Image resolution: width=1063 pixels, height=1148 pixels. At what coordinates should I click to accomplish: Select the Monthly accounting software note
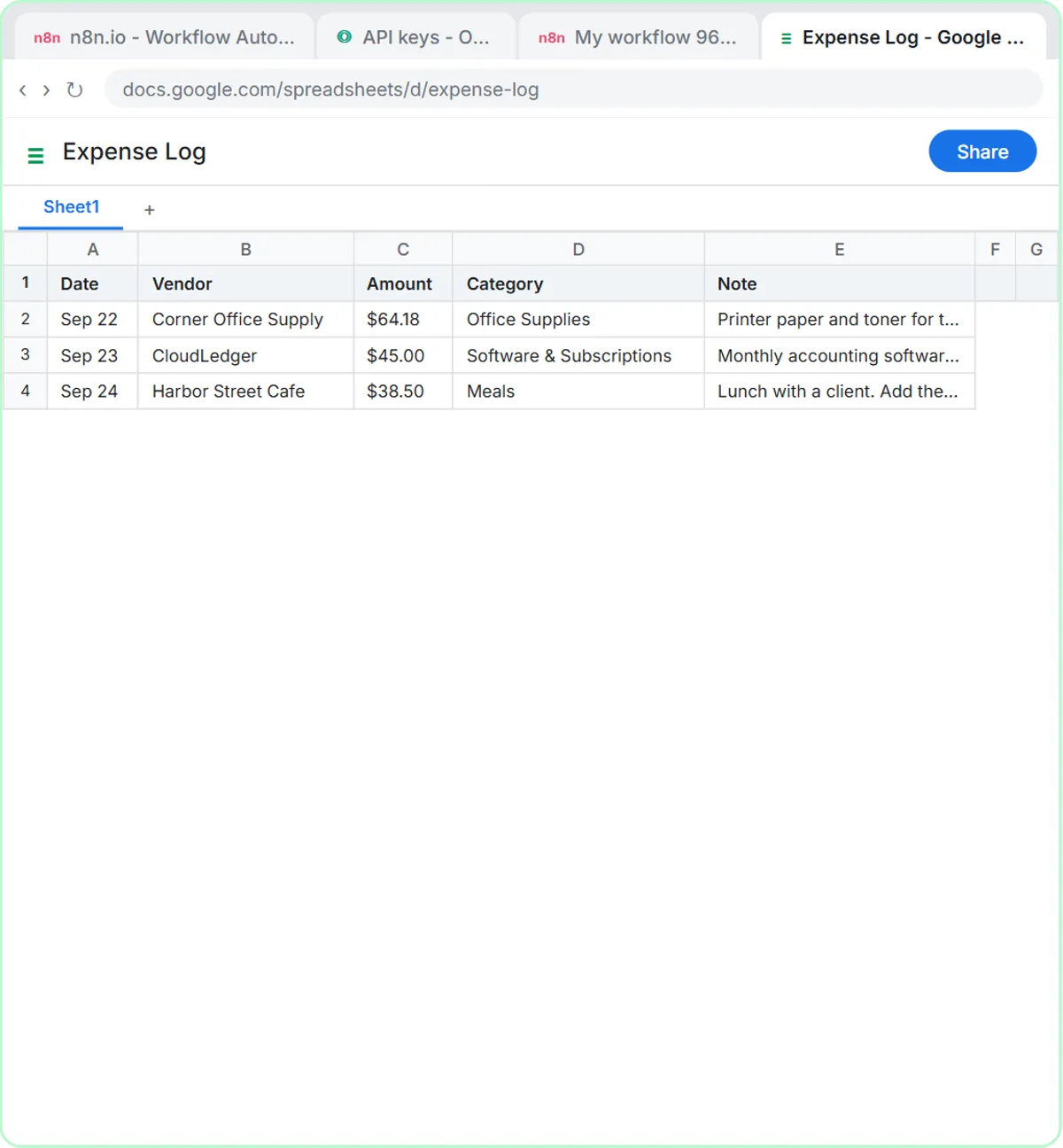click(840, 355)
